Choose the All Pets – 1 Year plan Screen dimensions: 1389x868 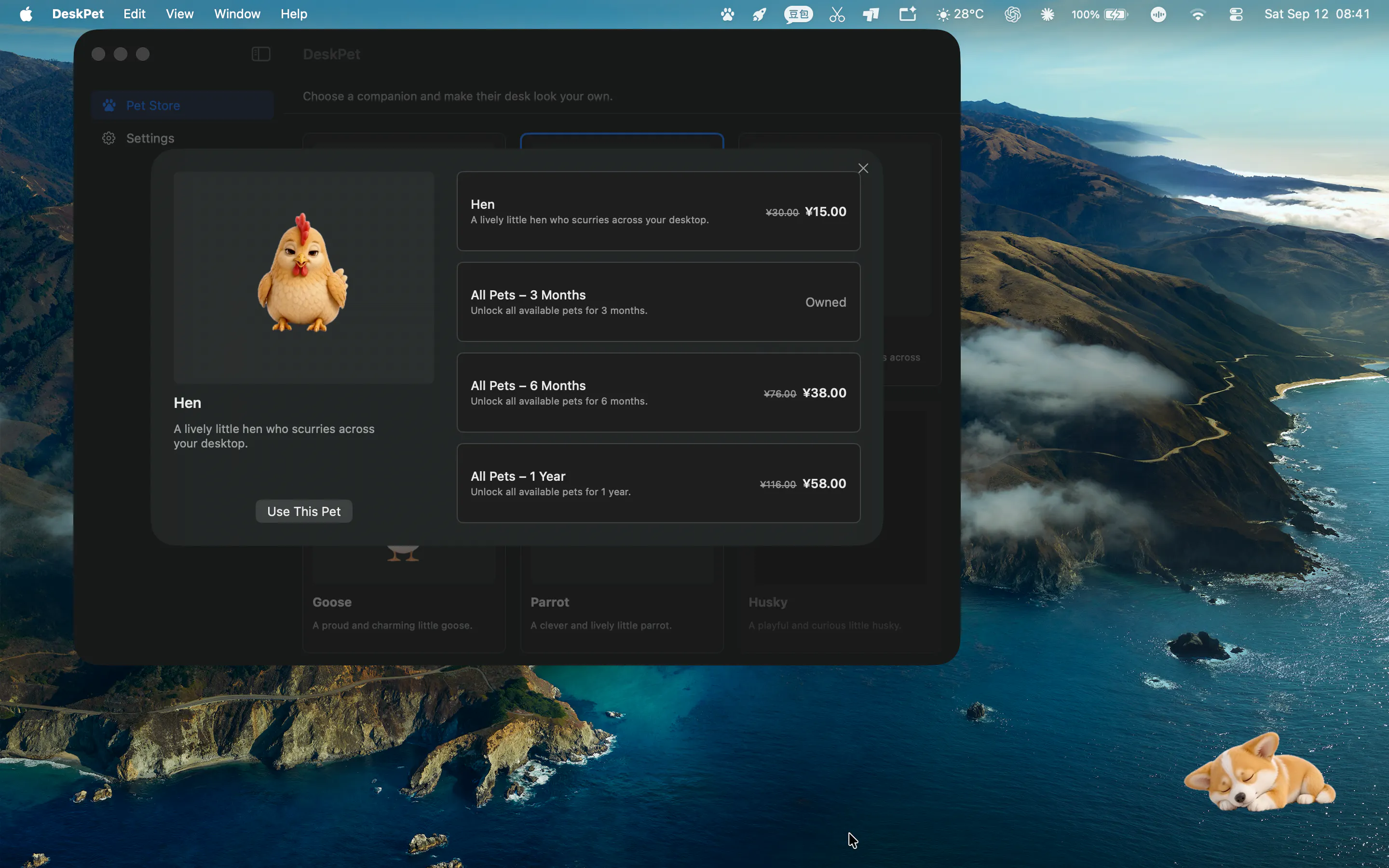pyautogui.click(x=658, y=483)
